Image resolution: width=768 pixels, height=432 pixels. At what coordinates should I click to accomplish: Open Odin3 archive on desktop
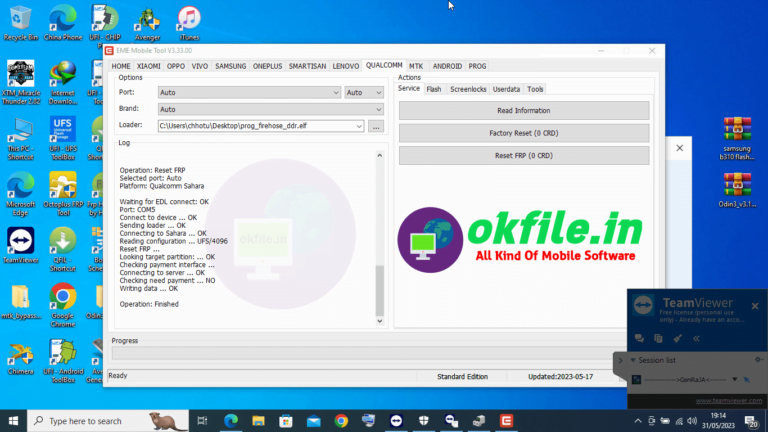tap(737, 191)
